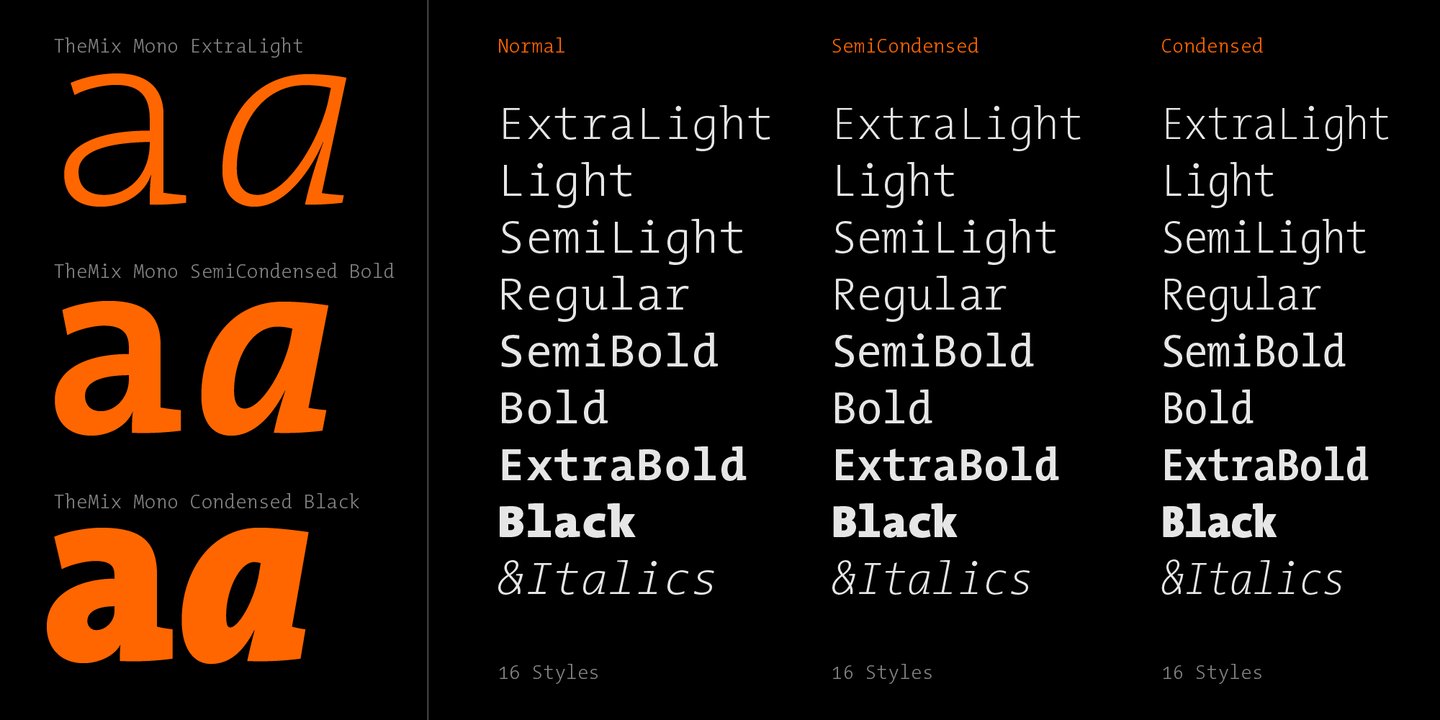Click the italic ExtraLight orange letter a
Screen dimensions: 1440x720
coord(286,142)
